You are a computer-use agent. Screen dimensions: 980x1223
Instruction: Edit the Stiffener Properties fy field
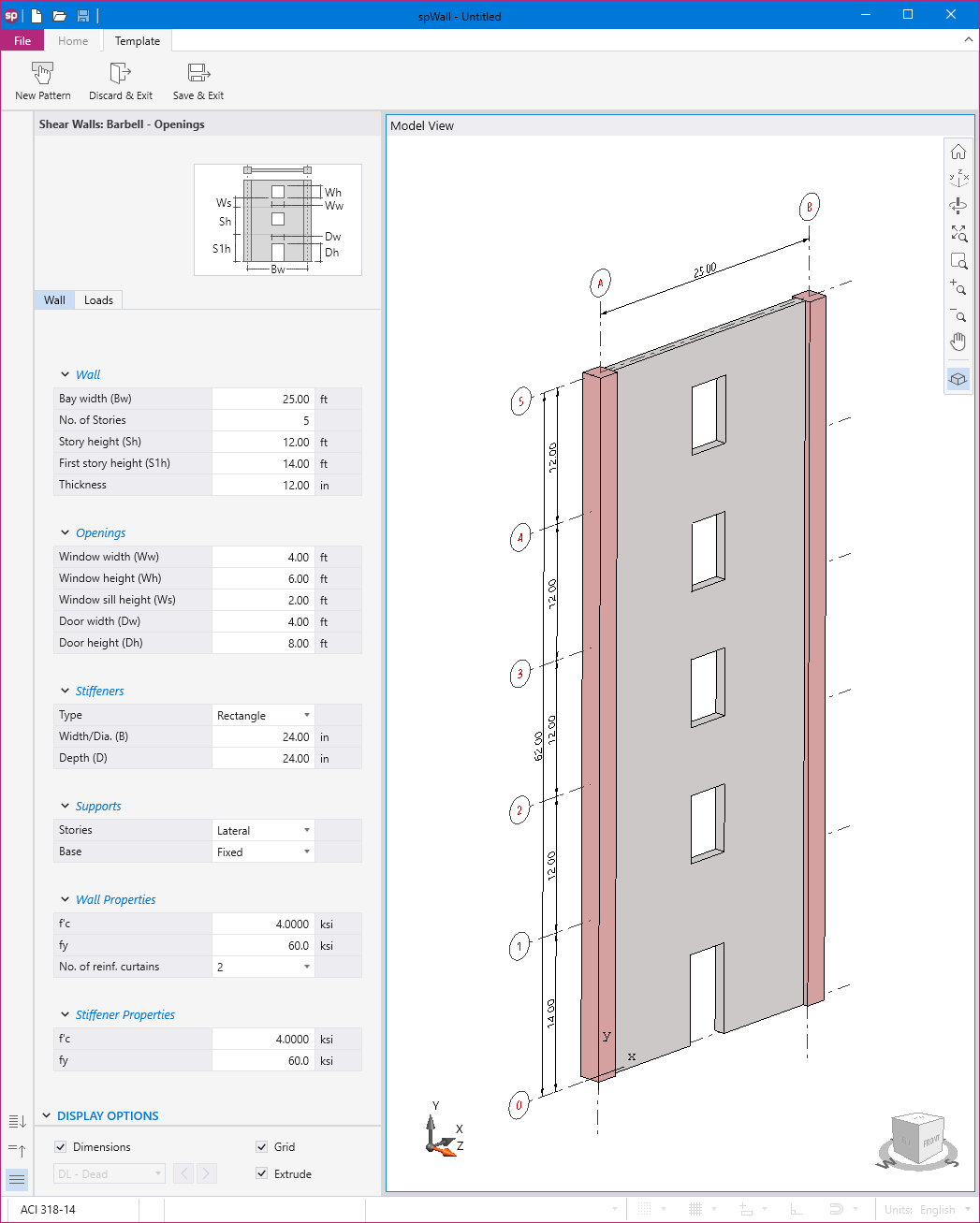pyautogui.click(x=263, y=1061)
